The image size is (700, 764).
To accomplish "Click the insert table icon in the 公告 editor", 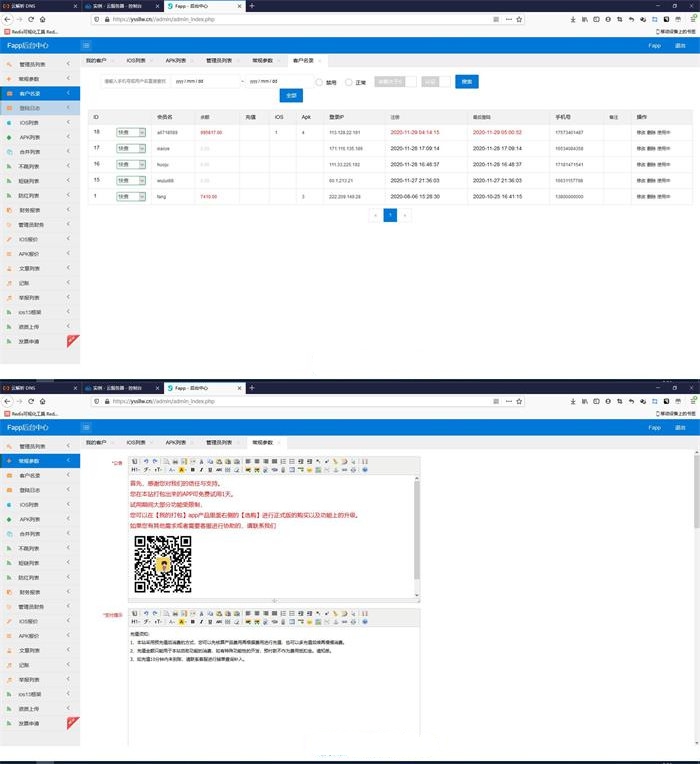I will [292, 470].
